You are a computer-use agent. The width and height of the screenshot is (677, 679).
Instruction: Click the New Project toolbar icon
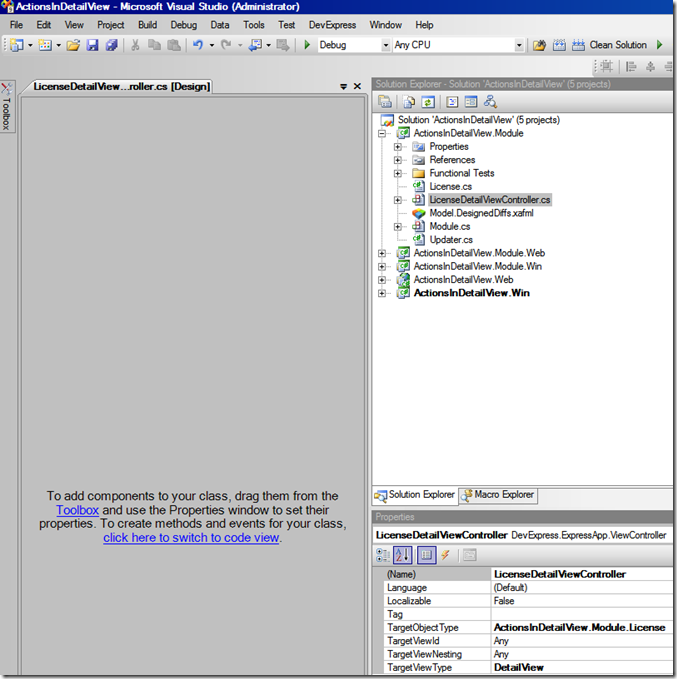pos(17,45)
